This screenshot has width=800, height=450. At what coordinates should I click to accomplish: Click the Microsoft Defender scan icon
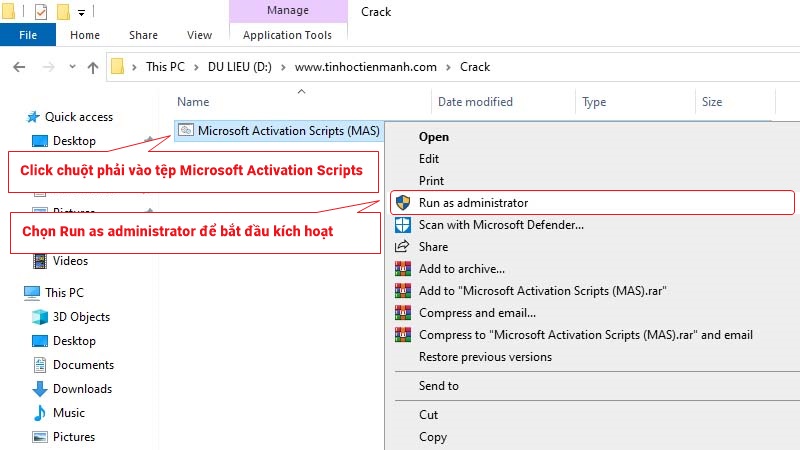[403, 225]
